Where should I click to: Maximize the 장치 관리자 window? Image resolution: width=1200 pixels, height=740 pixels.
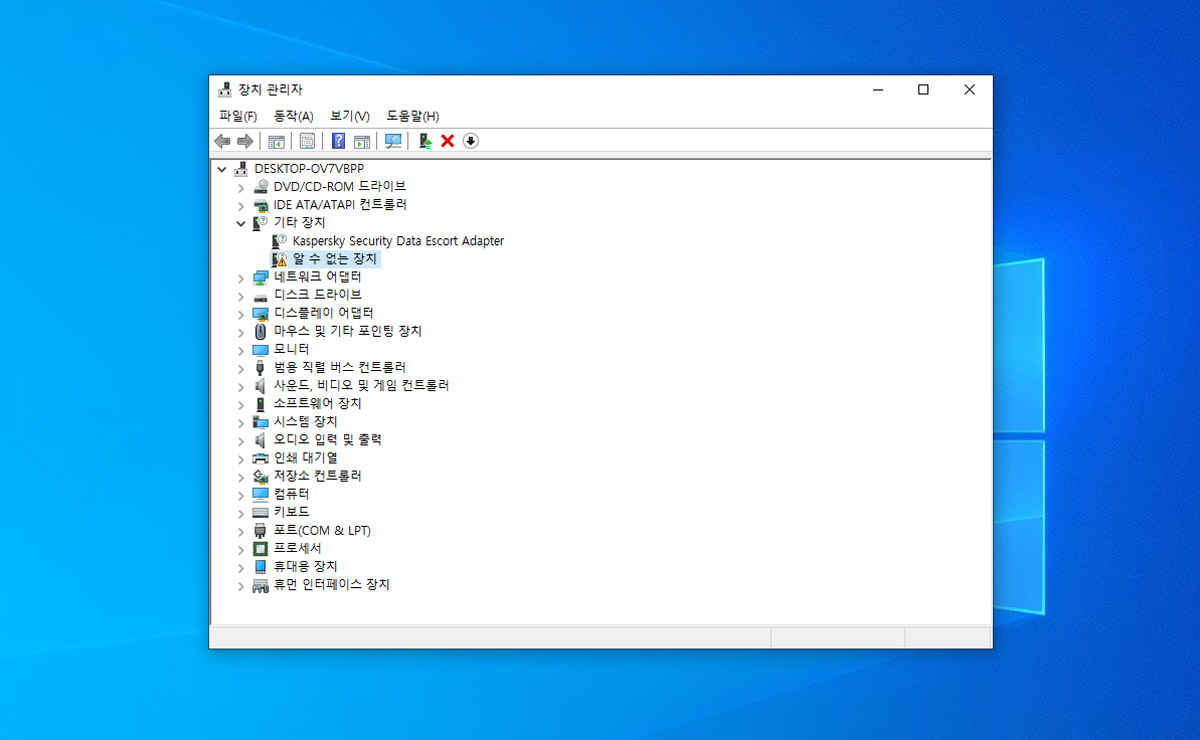click(923, 90)
